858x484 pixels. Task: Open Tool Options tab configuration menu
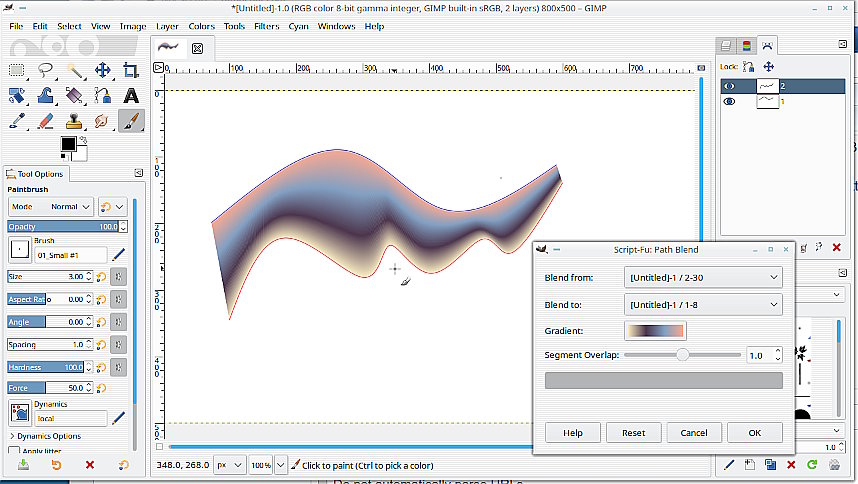tap(138, 173)
